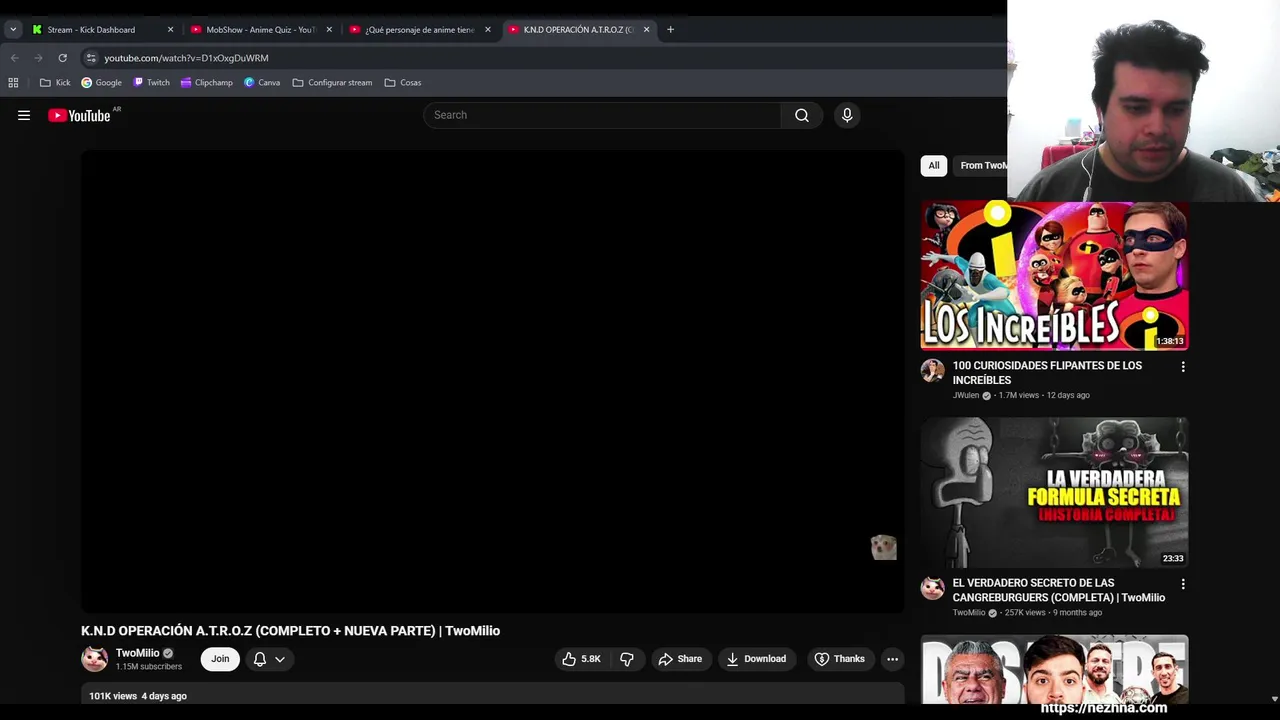Open the Google bookmark

[x=101, y=83]
